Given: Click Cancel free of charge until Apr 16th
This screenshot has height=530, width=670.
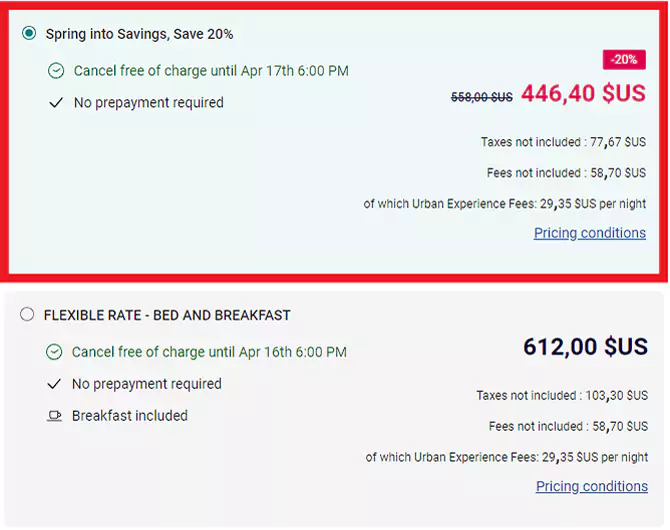Looking at the screenshot, I should [x=209, y=352].
